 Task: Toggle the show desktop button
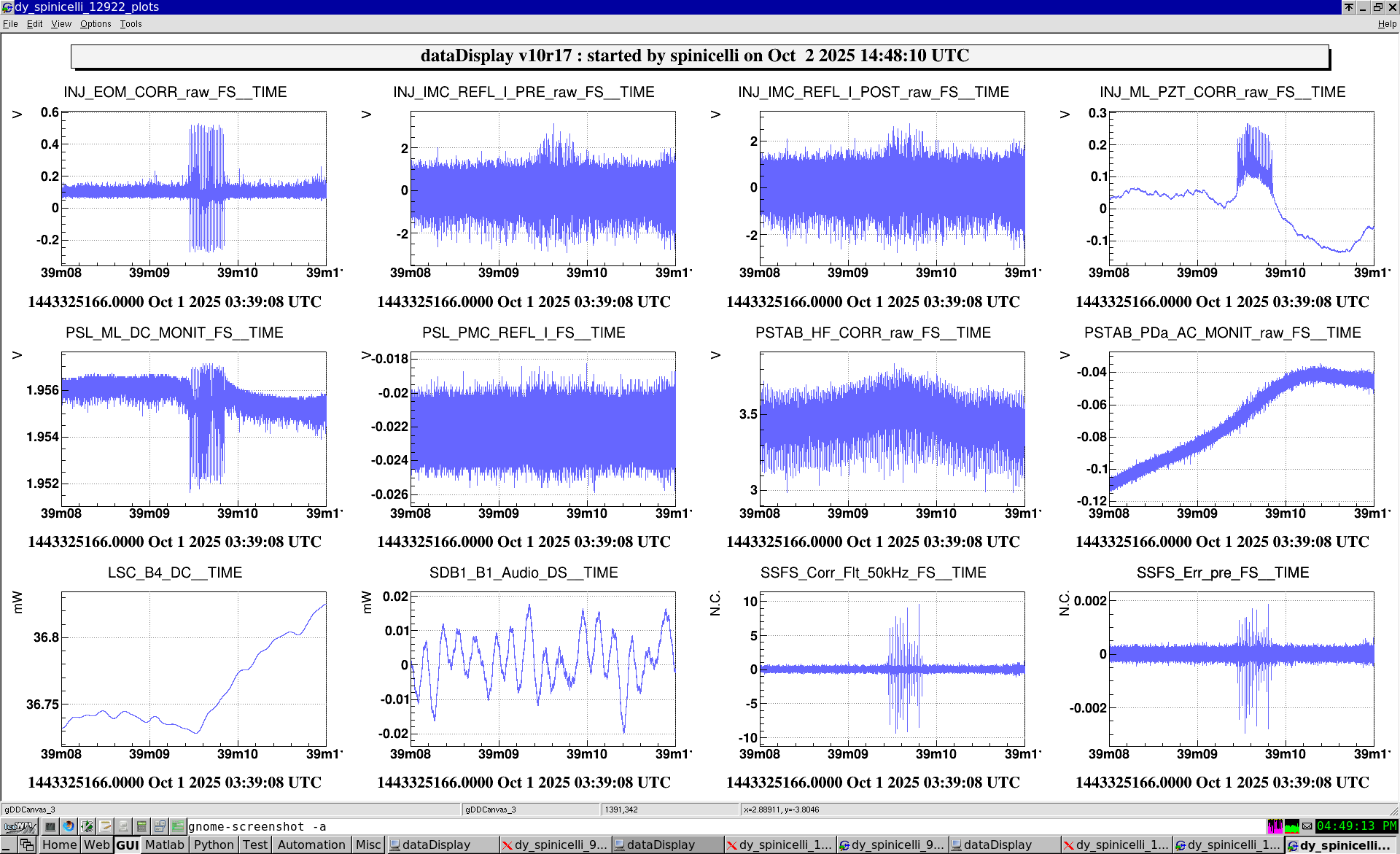[x=8, y=845]
